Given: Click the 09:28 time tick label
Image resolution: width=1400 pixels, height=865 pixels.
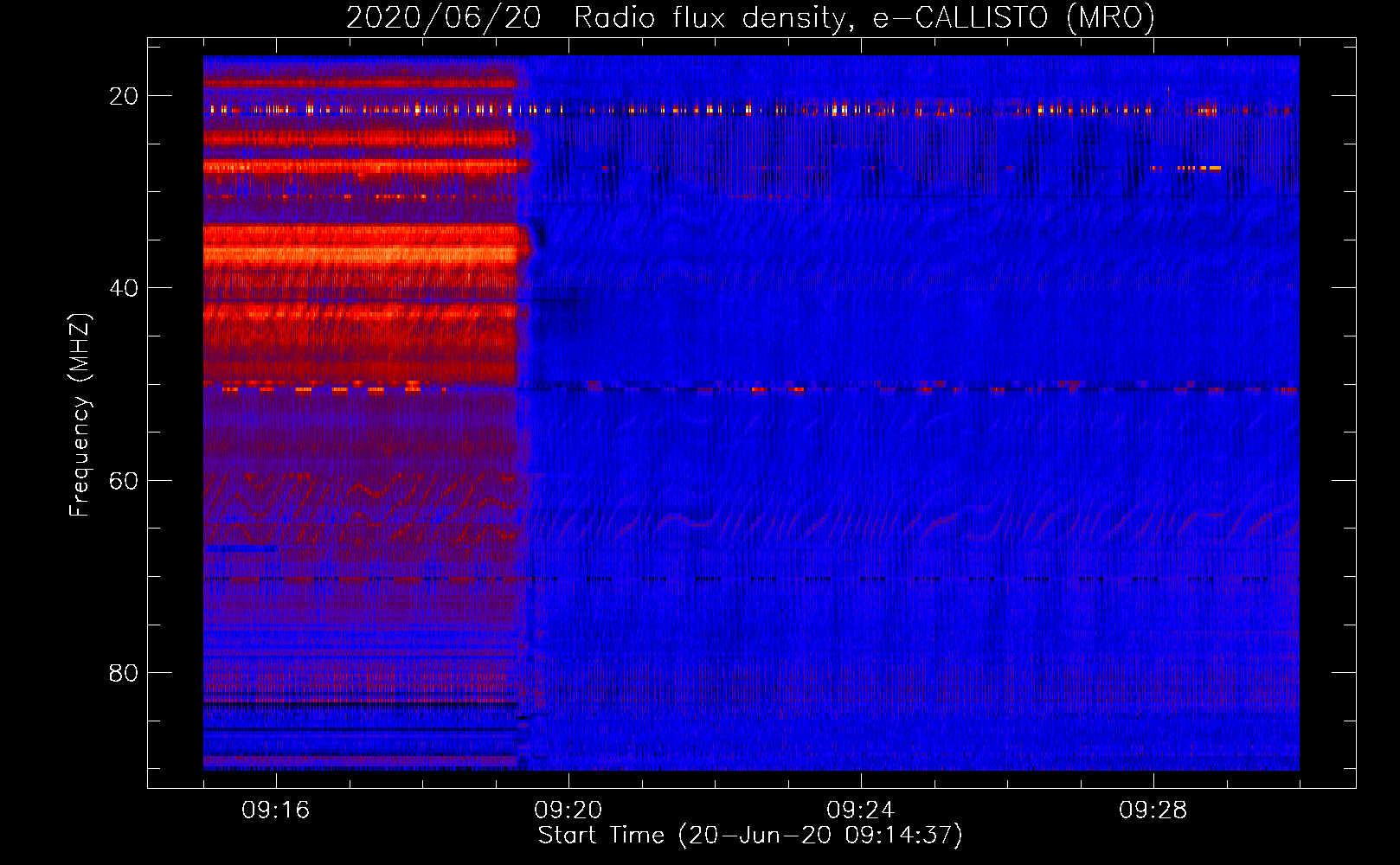Looking at the screenshot, I should point(1153,811).
